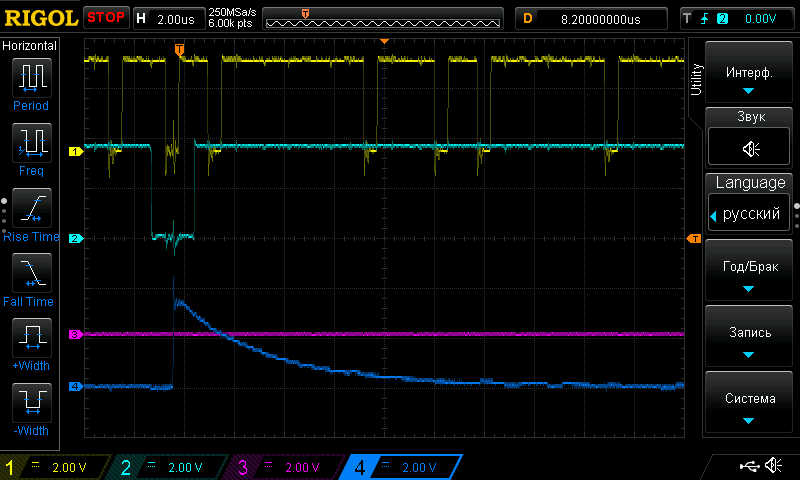Select the +Width measurement icon

[31, 338]
